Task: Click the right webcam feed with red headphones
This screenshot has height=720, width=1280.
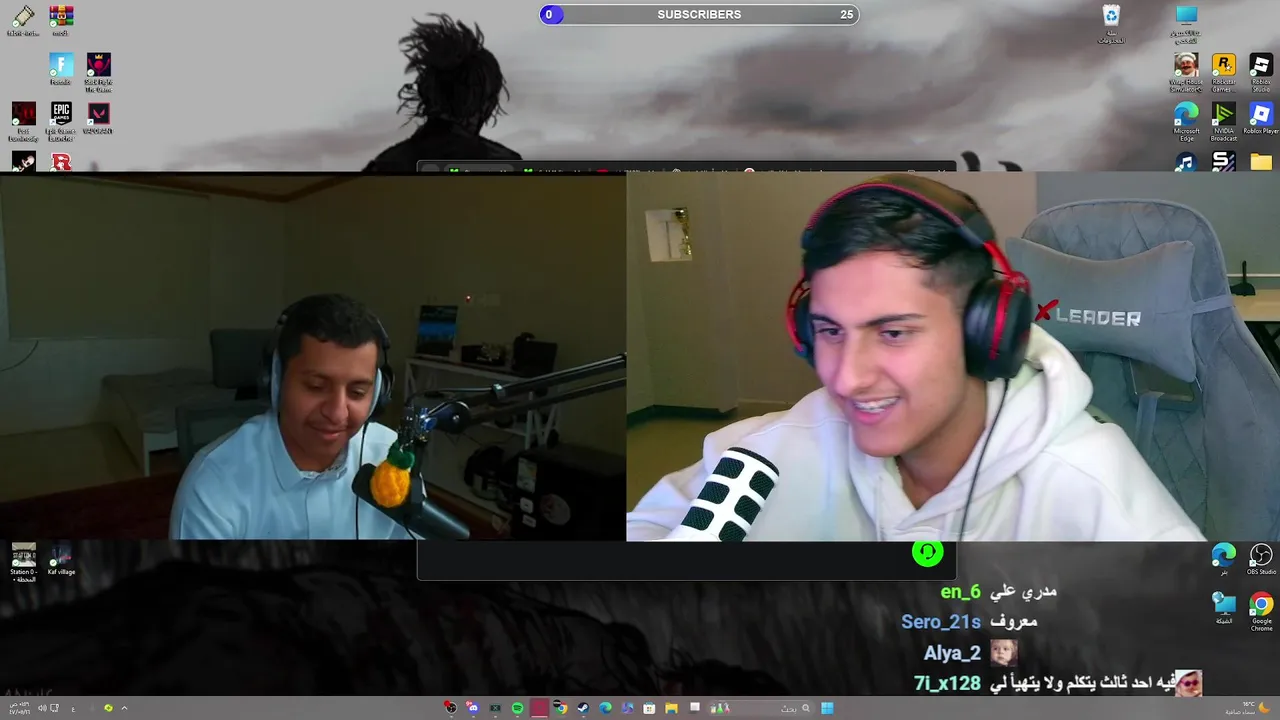Action: (x=953, y=356)
